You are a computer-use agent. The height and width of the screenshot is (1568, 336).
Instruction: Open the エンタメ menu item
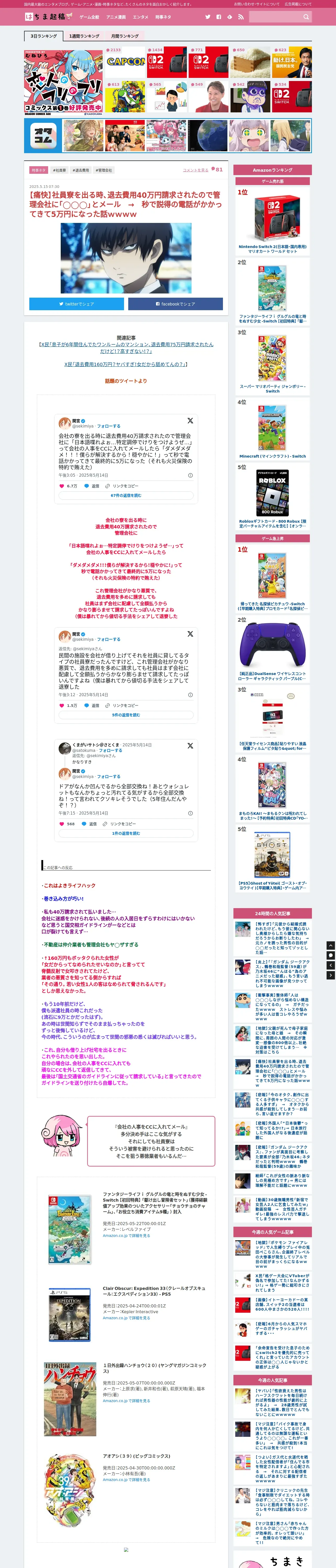pyautogui.click(x=140, y=17)
